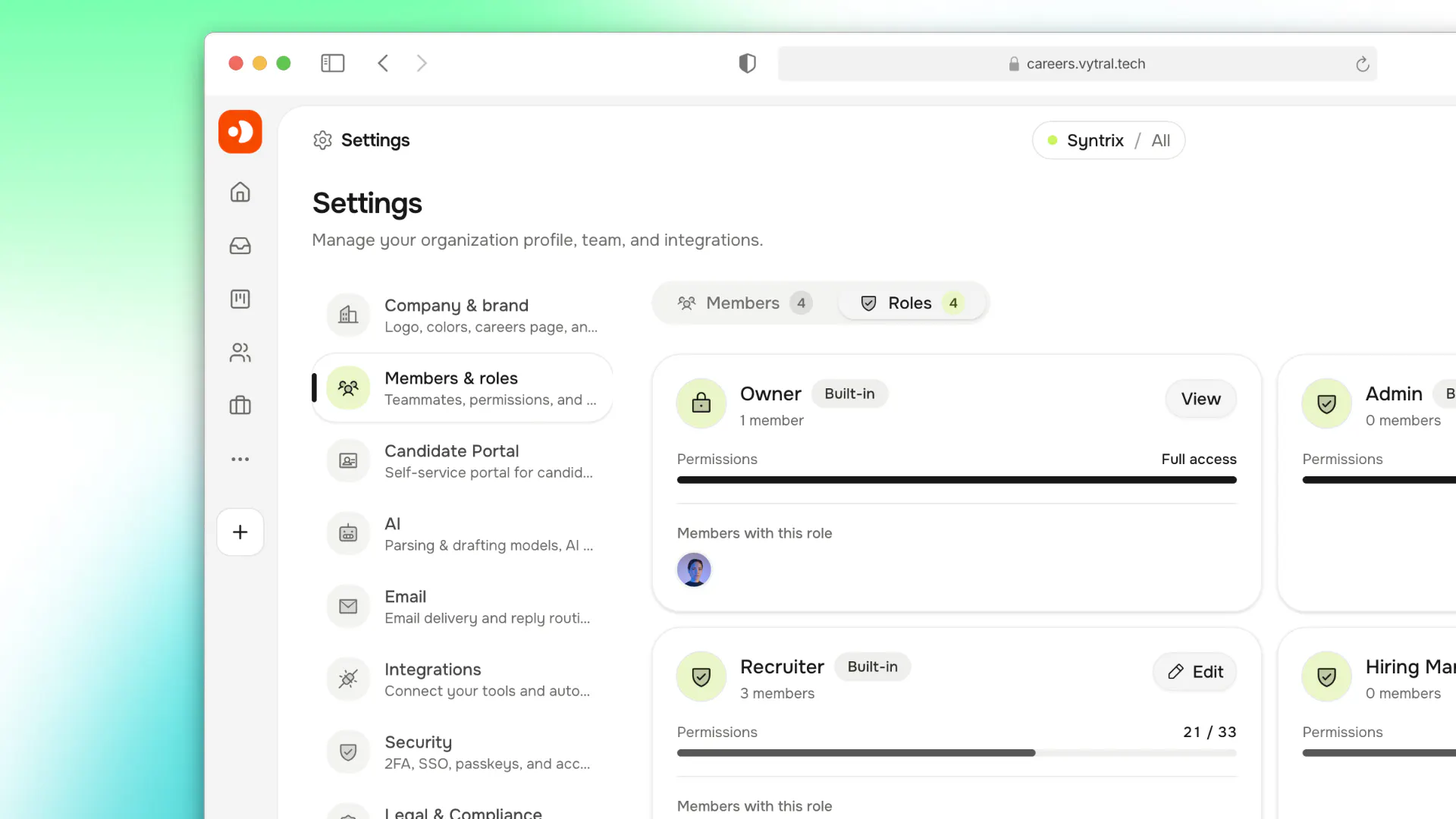Click the Members count badge 4
Screen dimensions: 1456x819
point(802,303)
